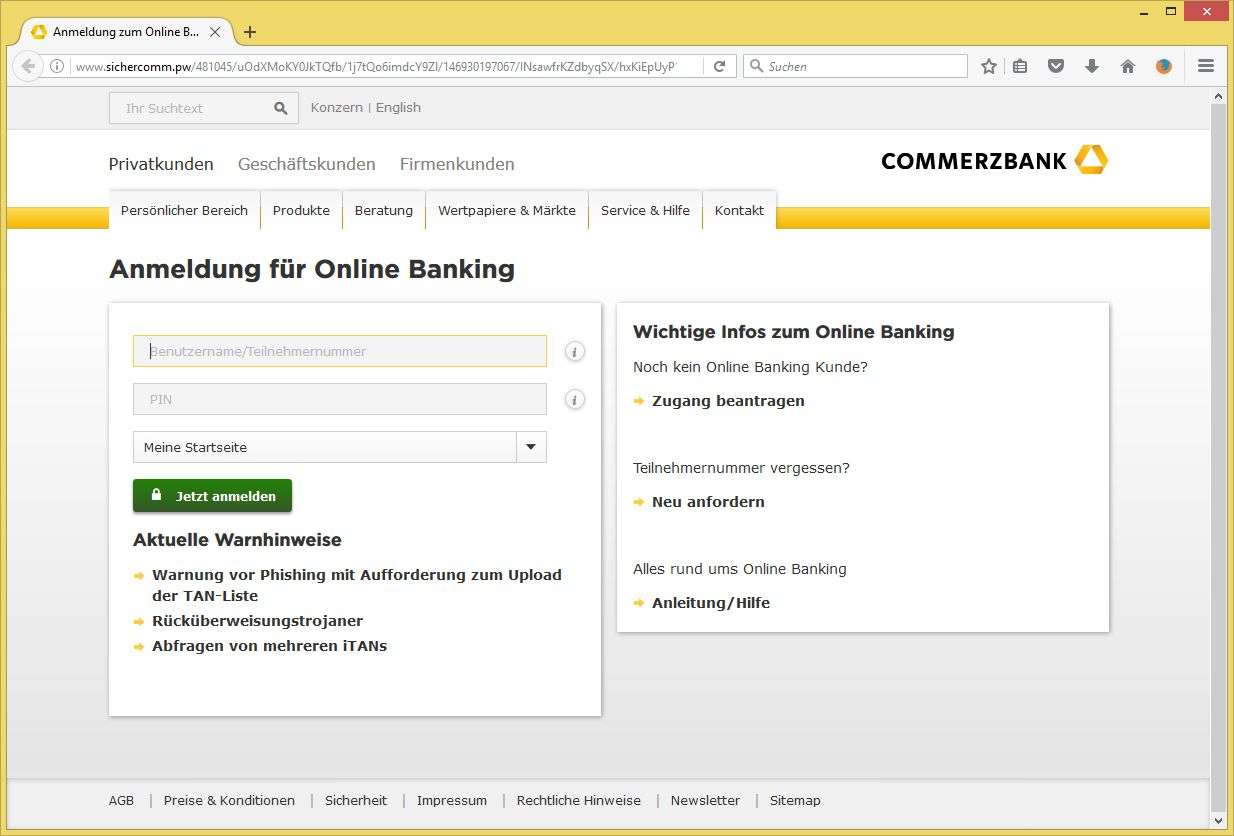Open the Impressum footer link
The width and height of the screenshot is (1234, 836).
point(452,801)
